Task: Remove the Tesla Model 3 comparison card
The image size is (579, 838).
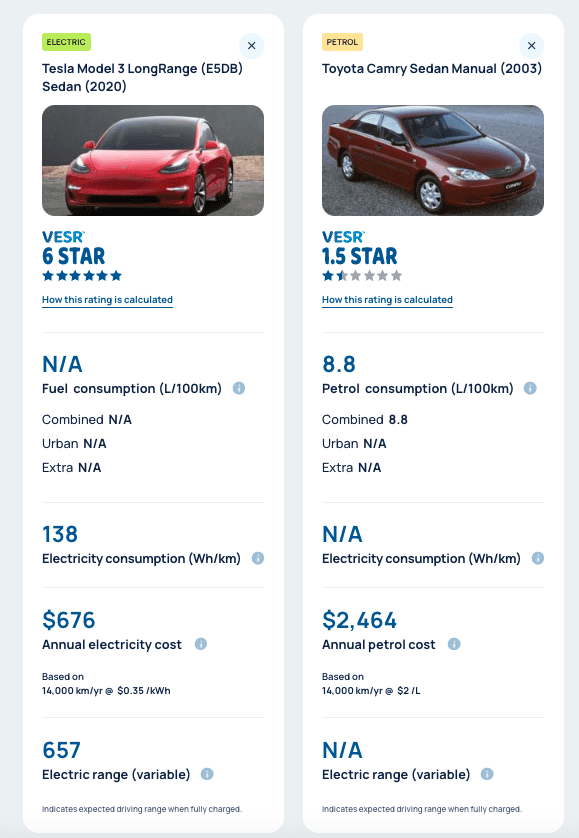Action: pyautogui.click(x=251, y=46)
